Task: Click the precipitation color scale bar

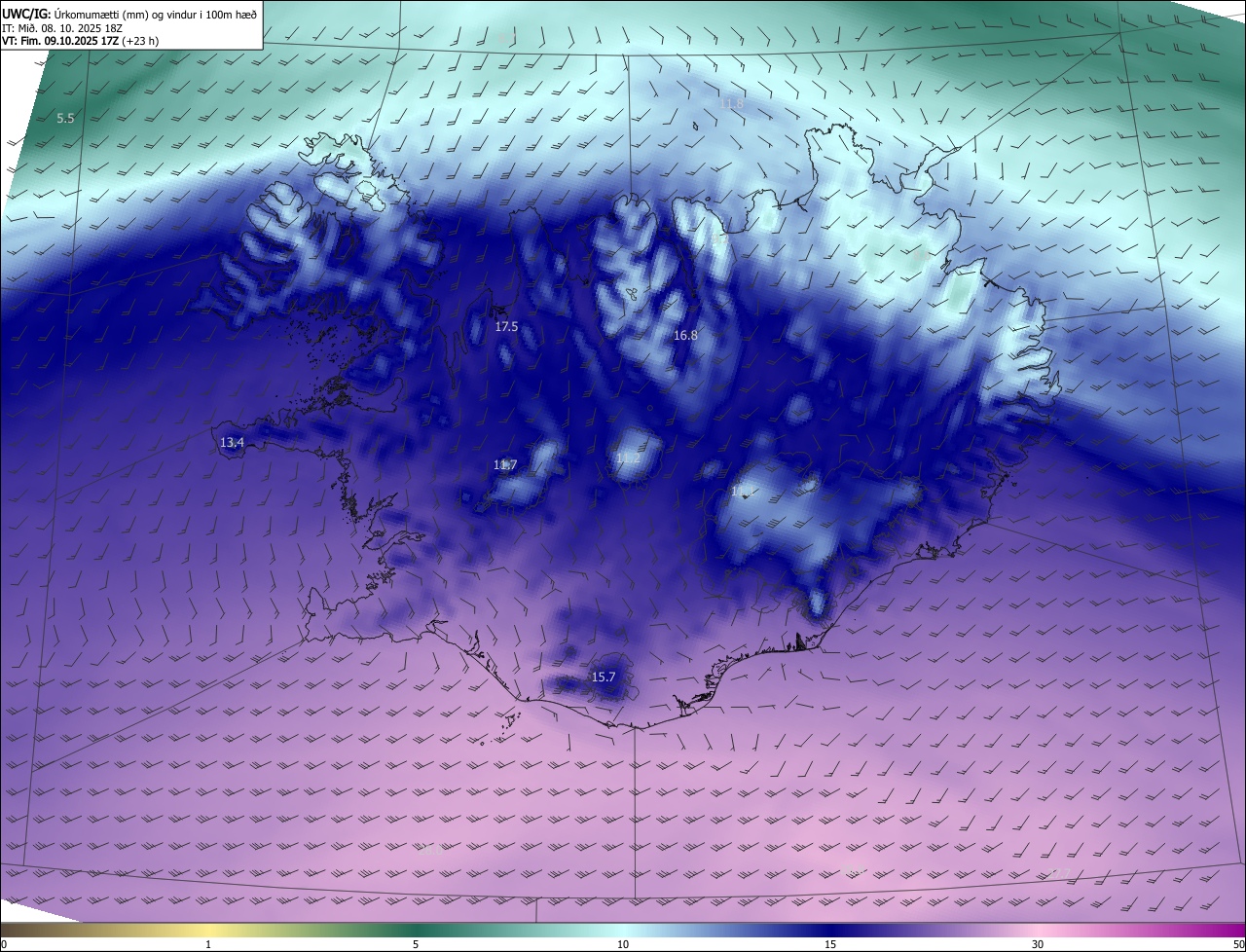Action: (623, 931)
